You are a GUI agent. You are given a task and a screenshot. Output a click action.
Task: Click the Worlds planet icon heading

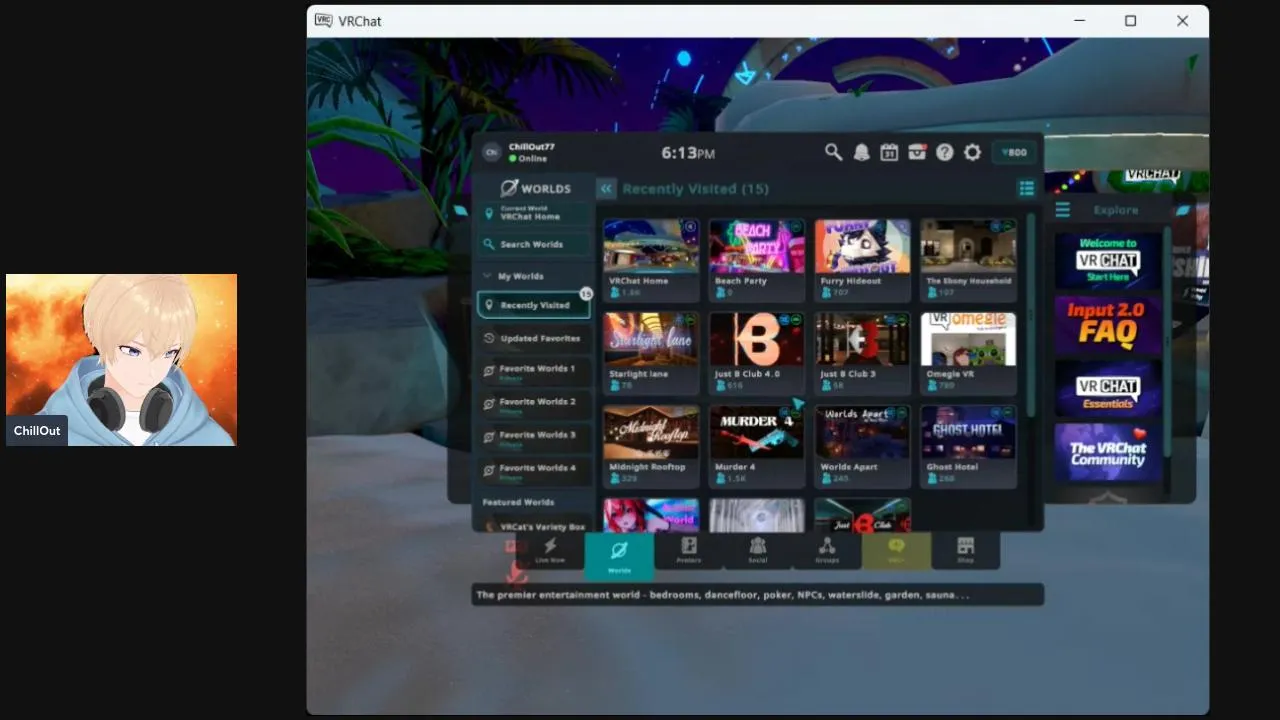tap(535, 188)
